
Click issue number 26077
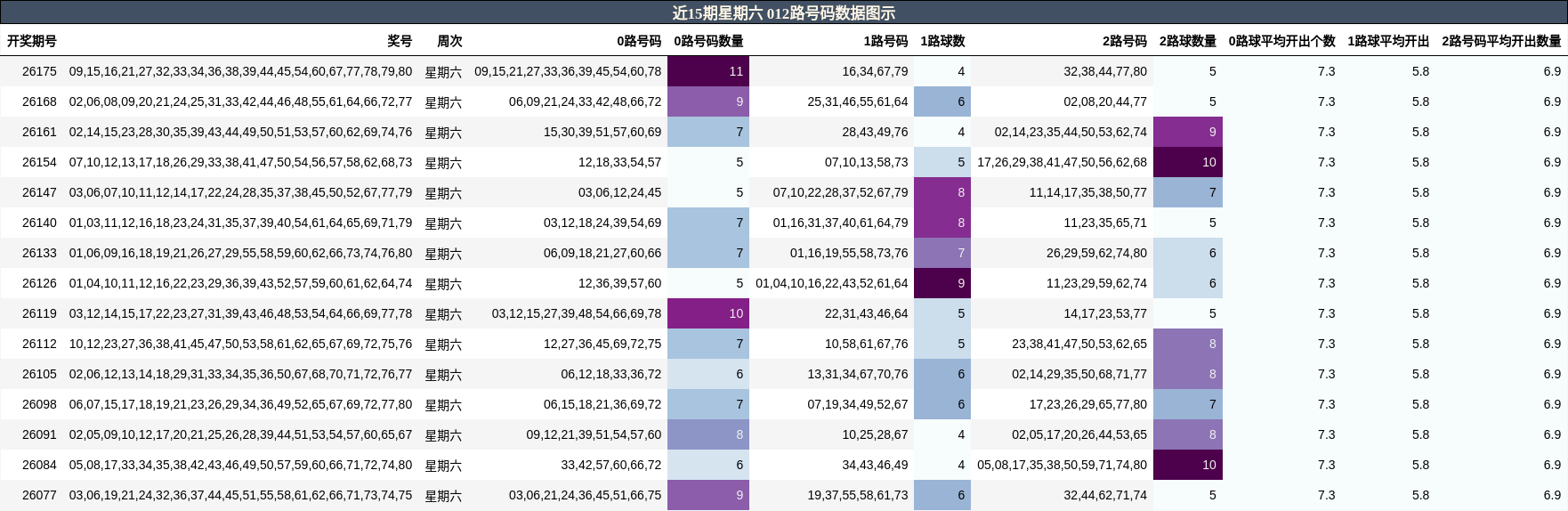[39, 495]
